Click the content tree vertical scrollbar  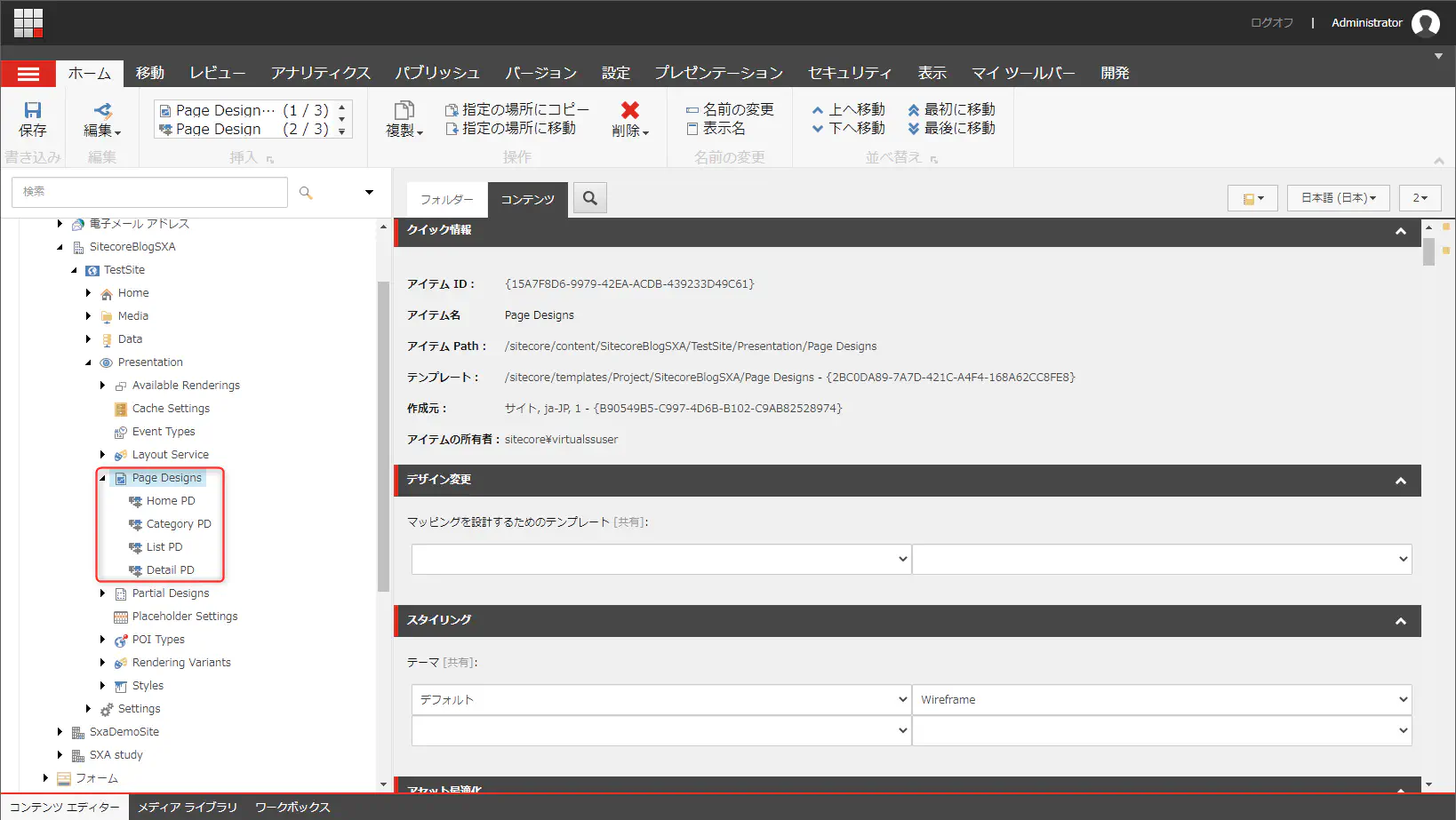point(383,436)
